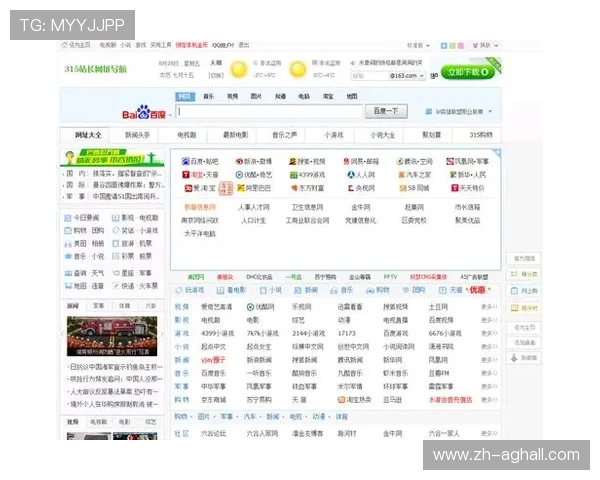Select the 音乐 search tab

click(209, 96)
